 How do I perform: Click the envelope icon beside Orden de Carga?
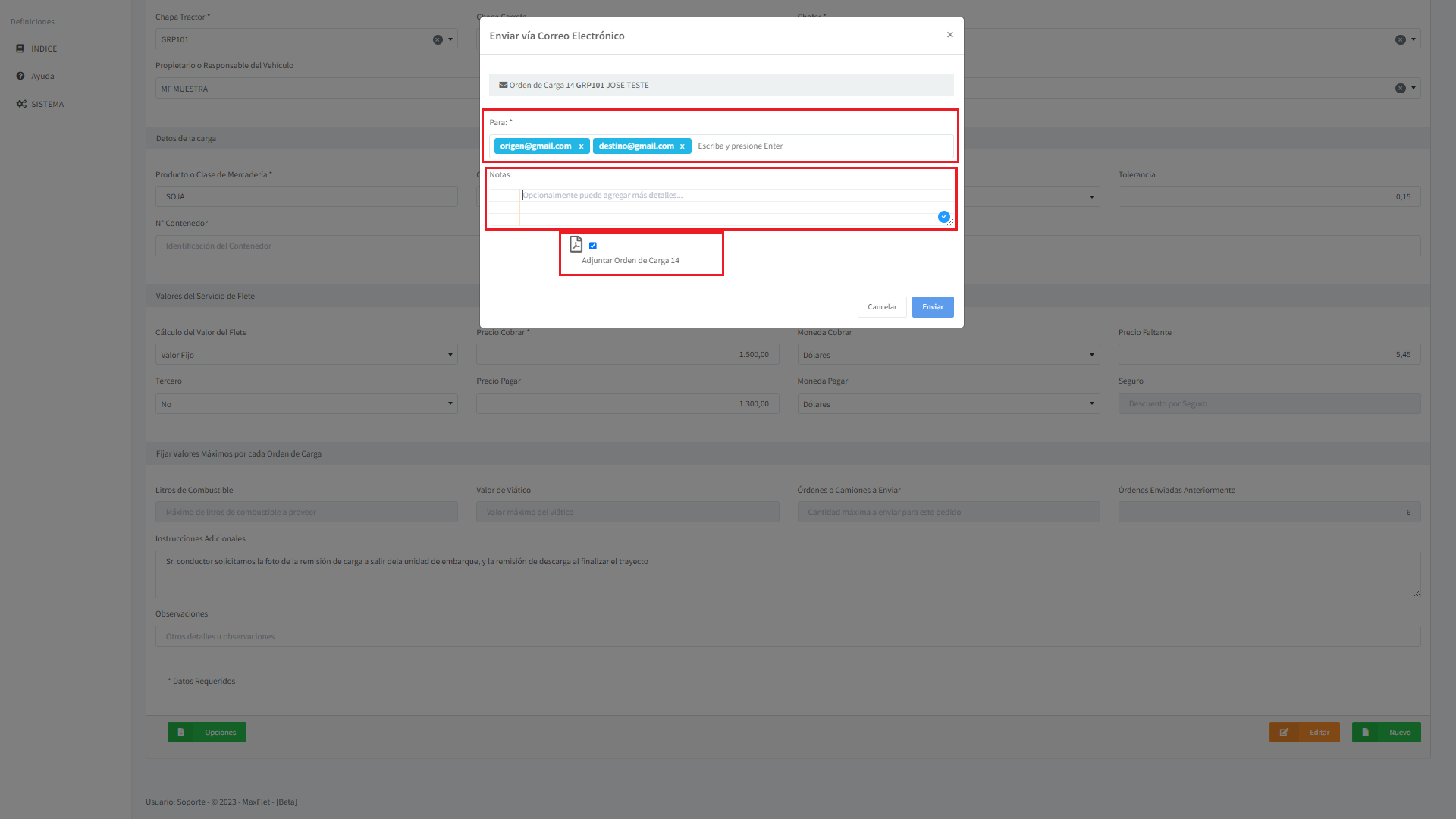pos(503,85)
